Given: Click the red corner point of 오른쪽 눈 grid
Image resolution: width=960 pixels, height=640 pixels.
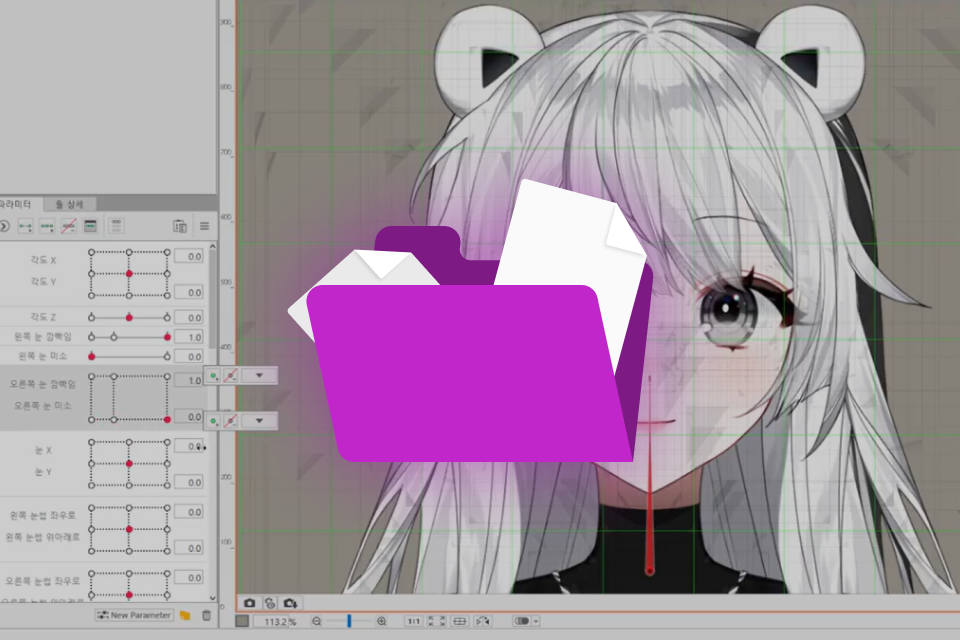Looking at the screenshot, I should (167, 420).
